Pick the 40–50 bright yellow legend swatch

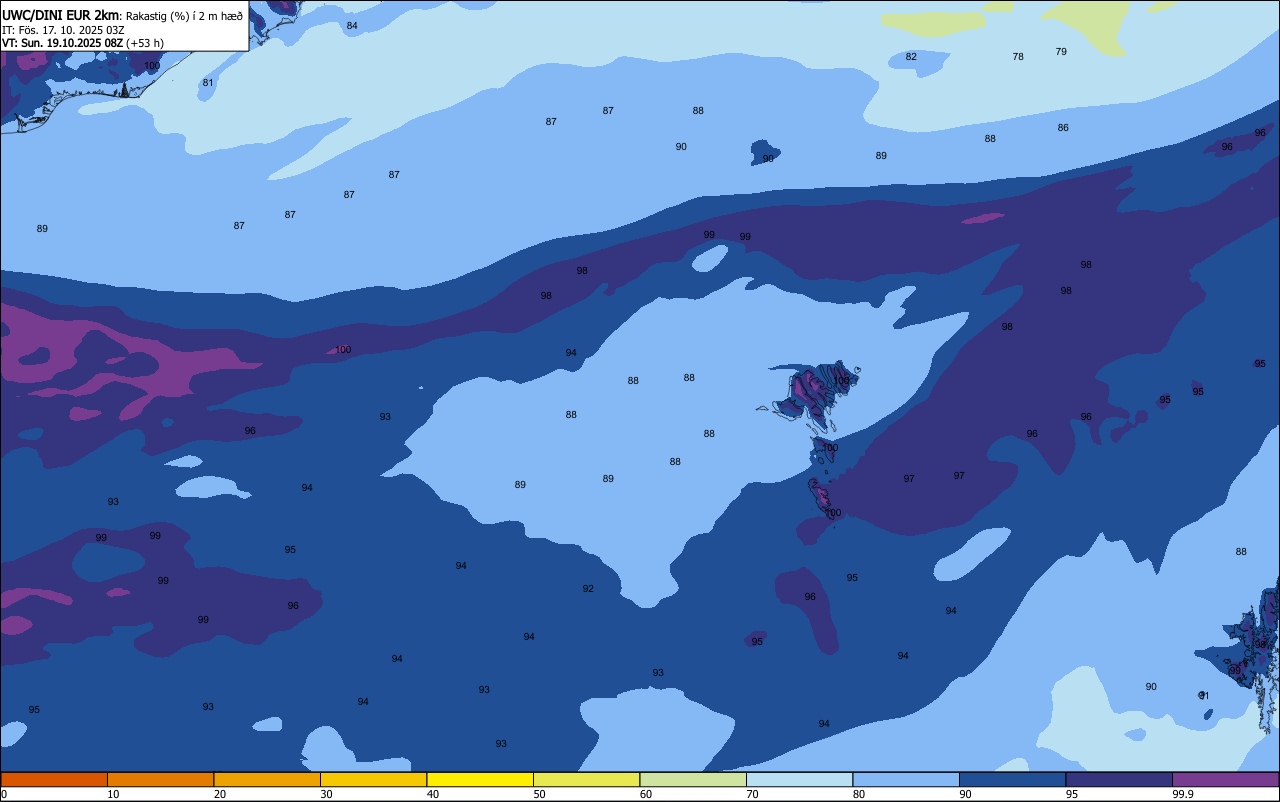click(x=480, y=779)
